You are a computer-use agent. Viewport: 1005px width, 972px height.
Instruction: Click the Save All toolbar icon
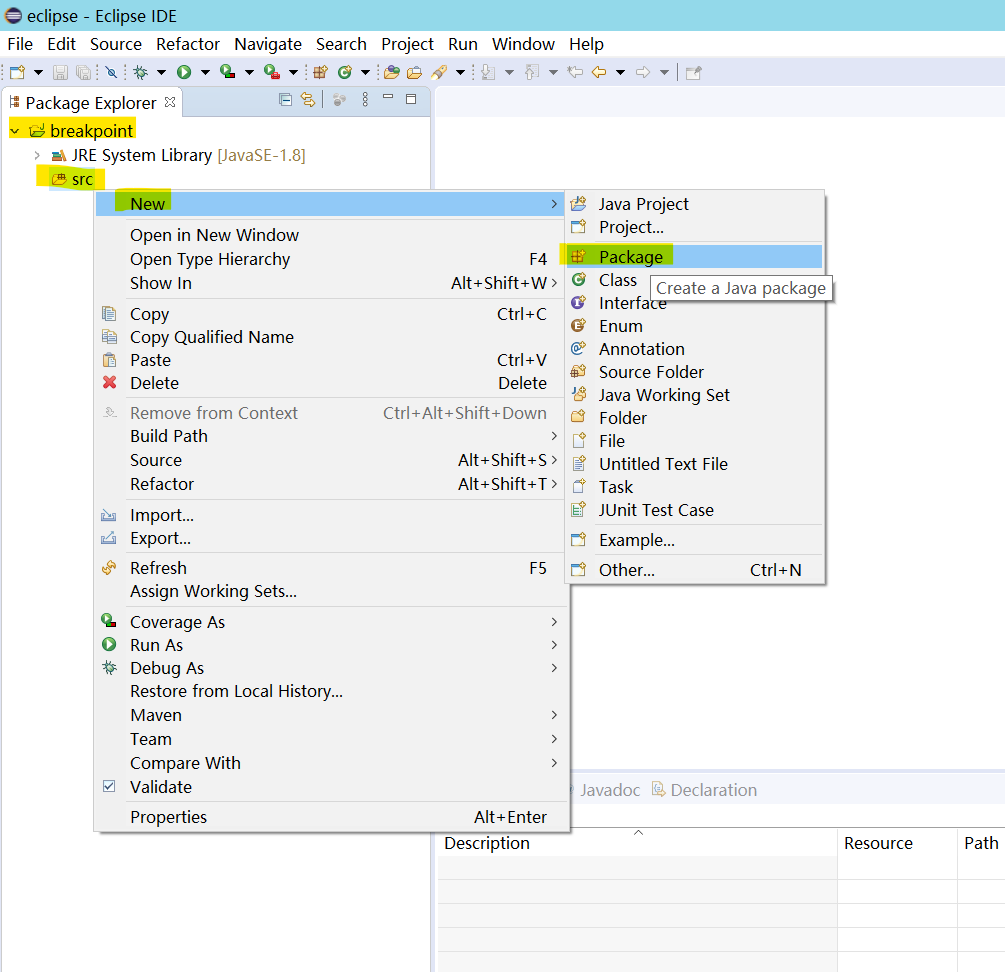(83, 72)
